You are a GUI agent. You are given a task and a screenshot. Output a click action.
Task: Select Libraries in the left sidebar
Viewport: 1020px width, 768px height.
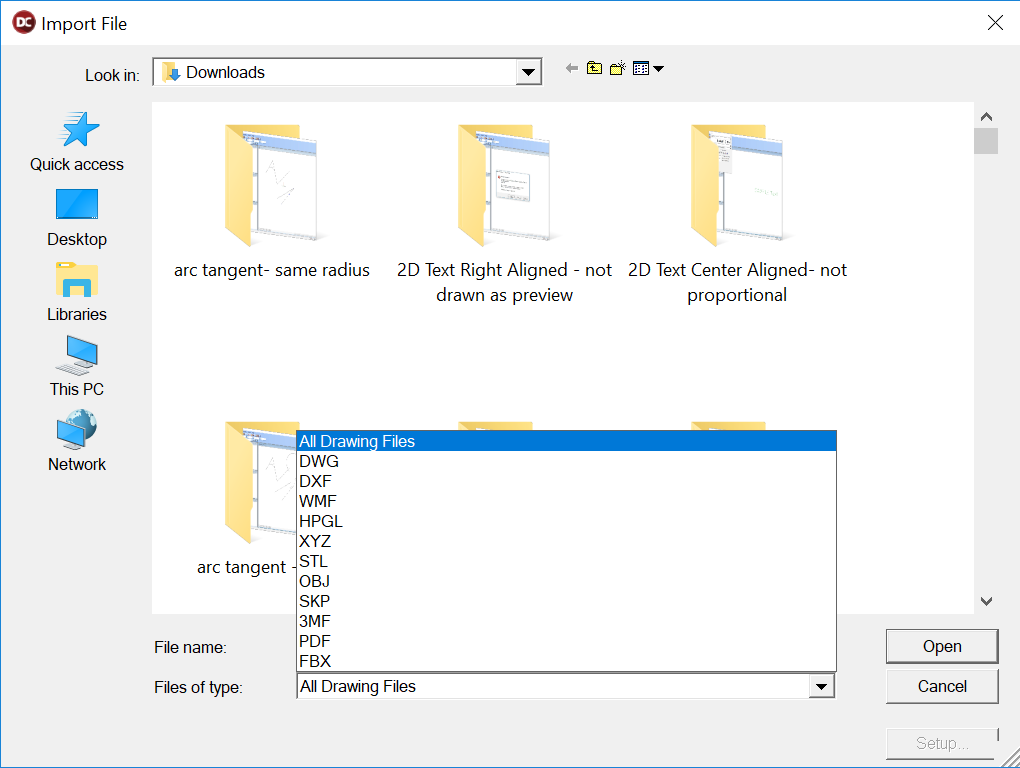[77, 292]
